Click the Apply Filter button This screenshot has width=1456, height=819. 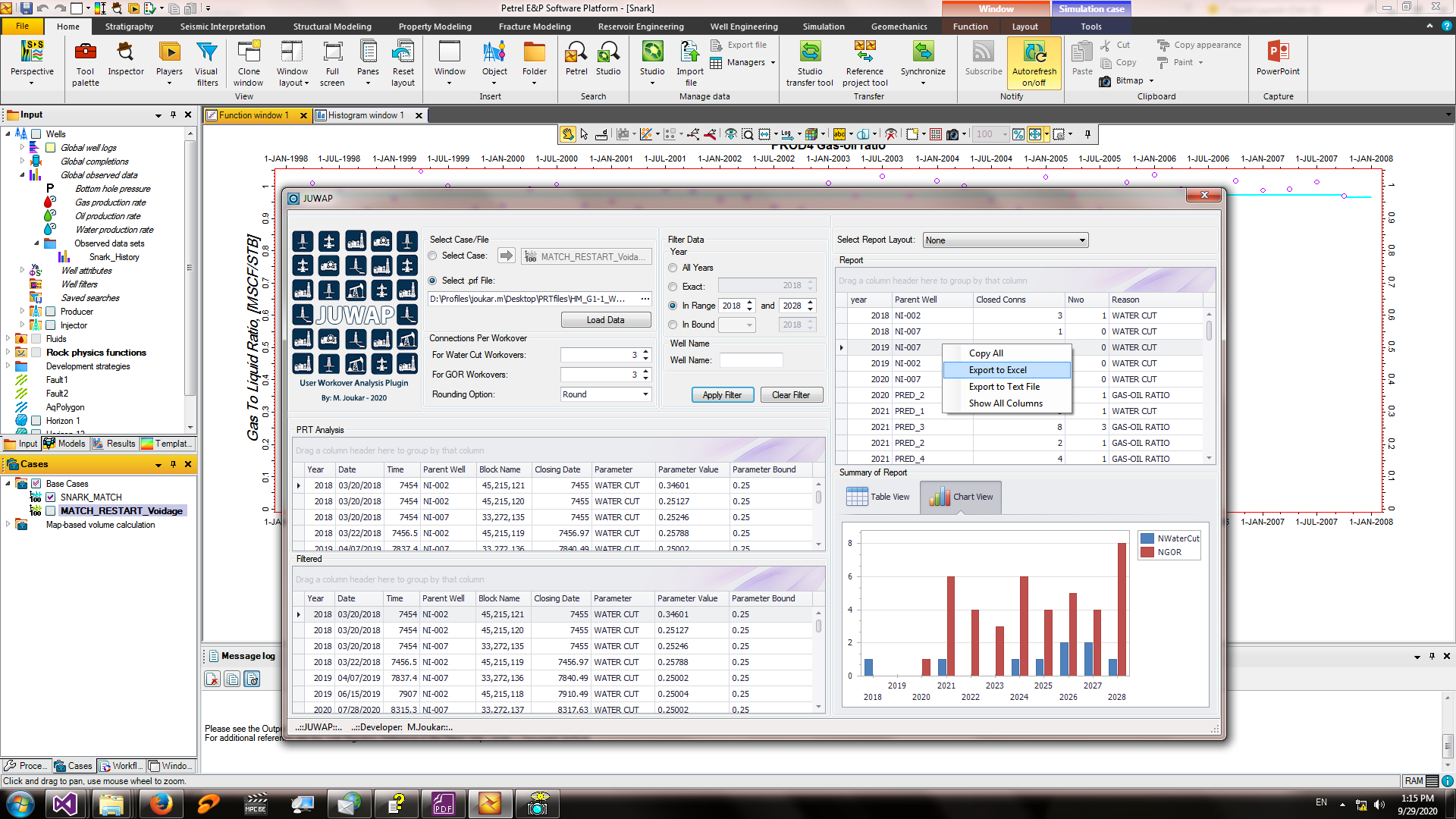coord(722,394)
